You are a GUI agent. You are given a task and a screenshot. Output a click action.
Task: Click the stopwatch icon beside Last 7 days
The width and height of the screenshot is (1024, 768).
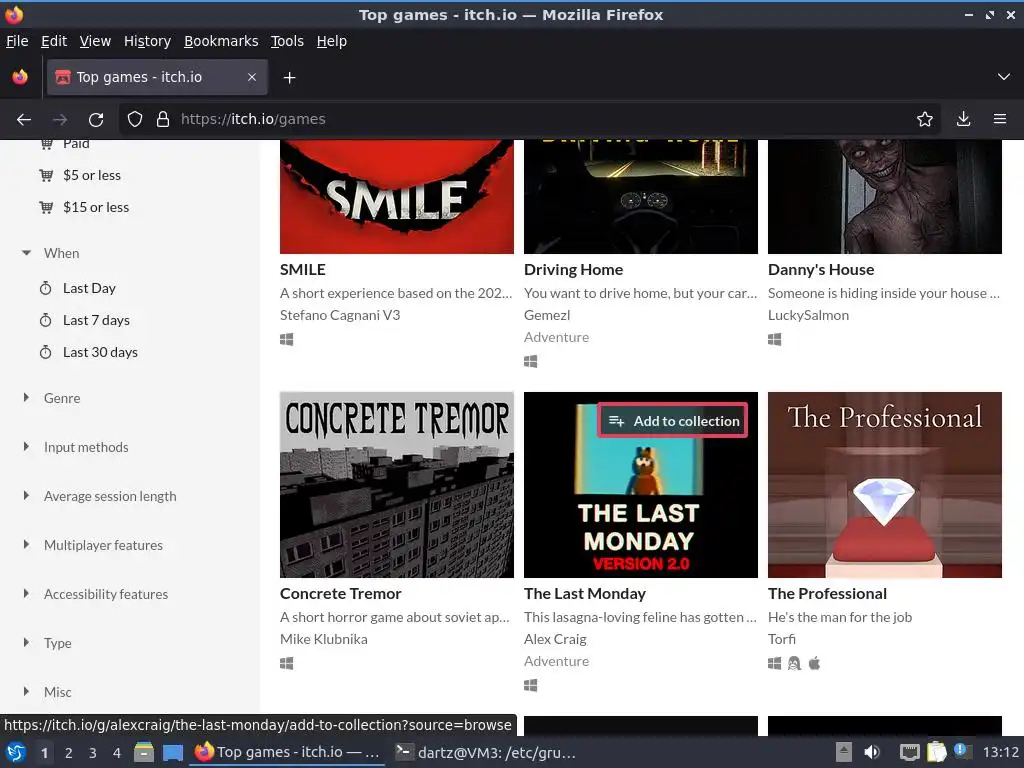[46, 320]
